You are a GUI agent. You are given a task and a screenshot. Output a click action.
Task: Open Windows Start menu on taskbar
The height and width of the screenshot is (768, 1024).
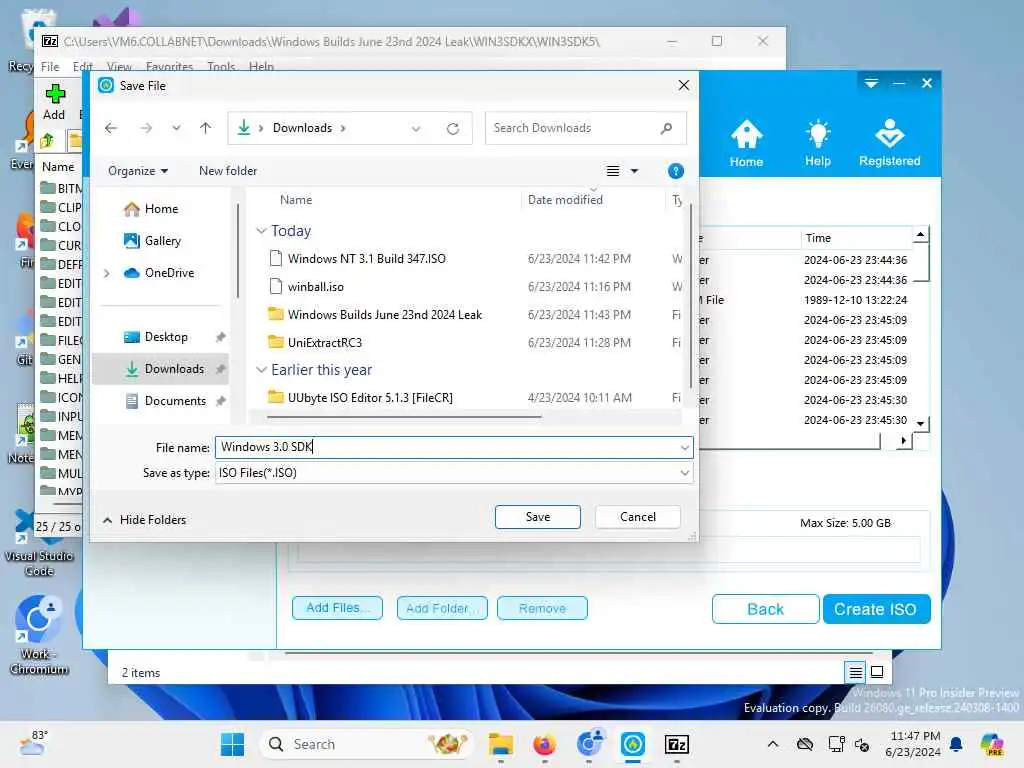point(232,744)
